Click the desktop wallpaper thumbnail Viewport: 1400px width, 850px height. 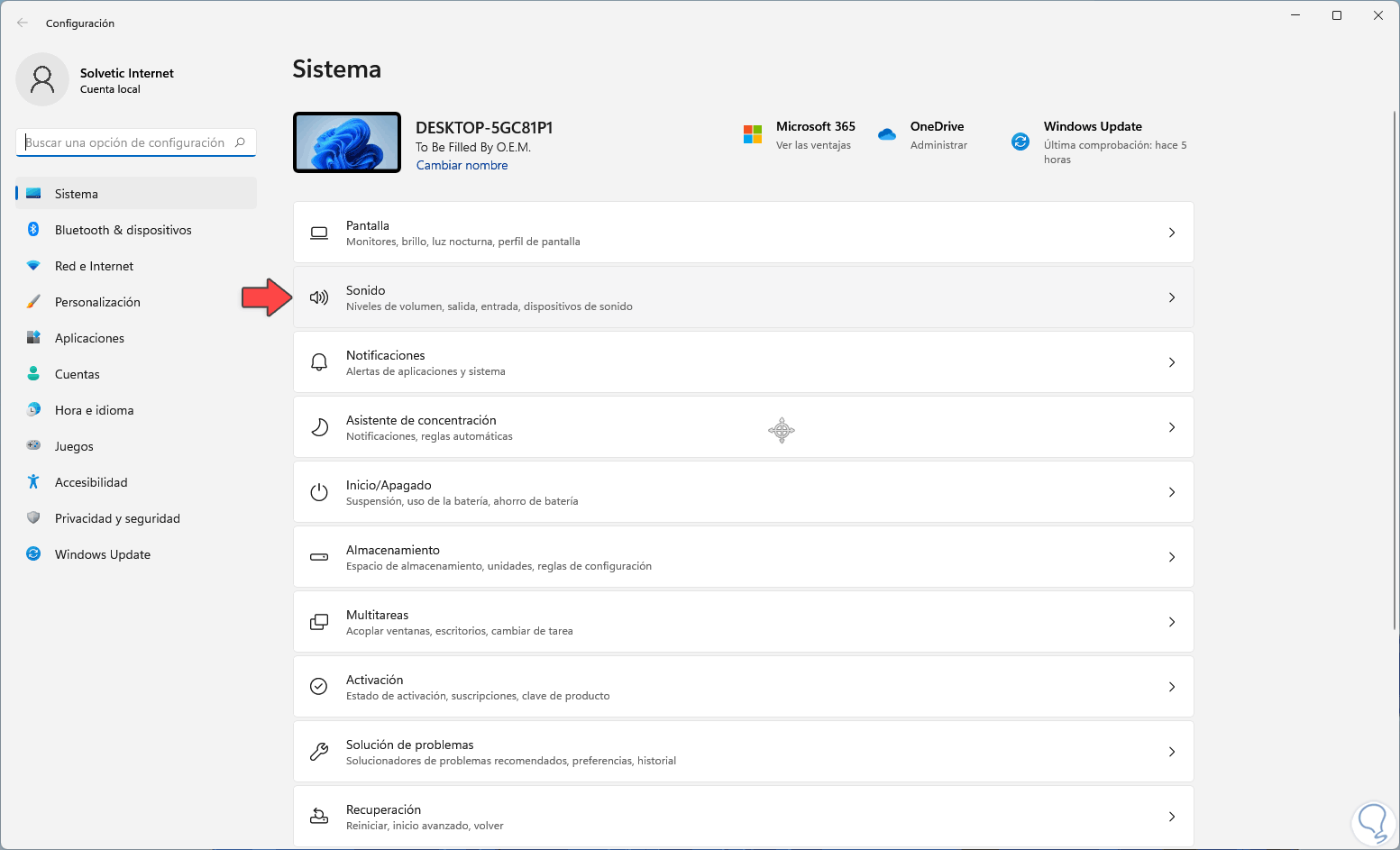coord(347,142)
